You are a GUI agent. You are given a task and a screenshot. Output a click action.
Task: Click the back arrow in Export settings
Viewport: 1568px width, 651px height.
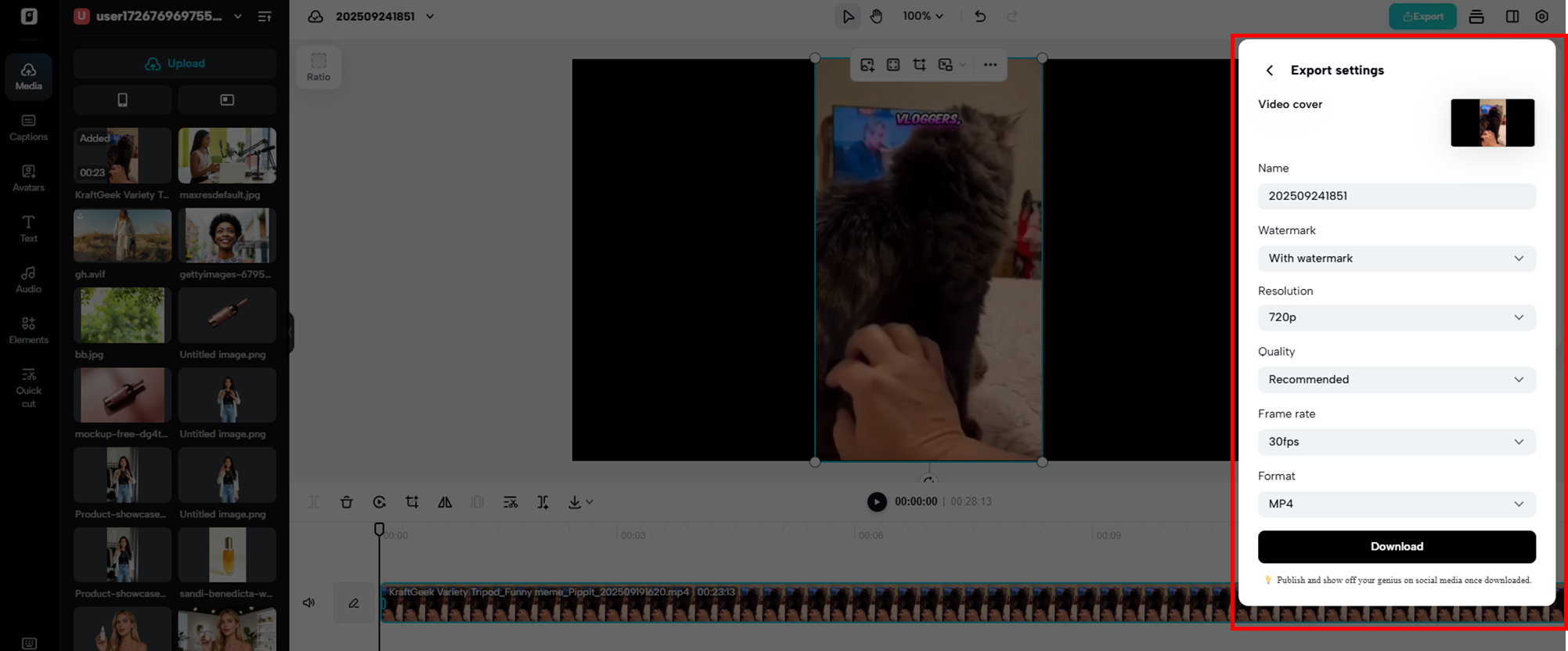click(1269, 71)
